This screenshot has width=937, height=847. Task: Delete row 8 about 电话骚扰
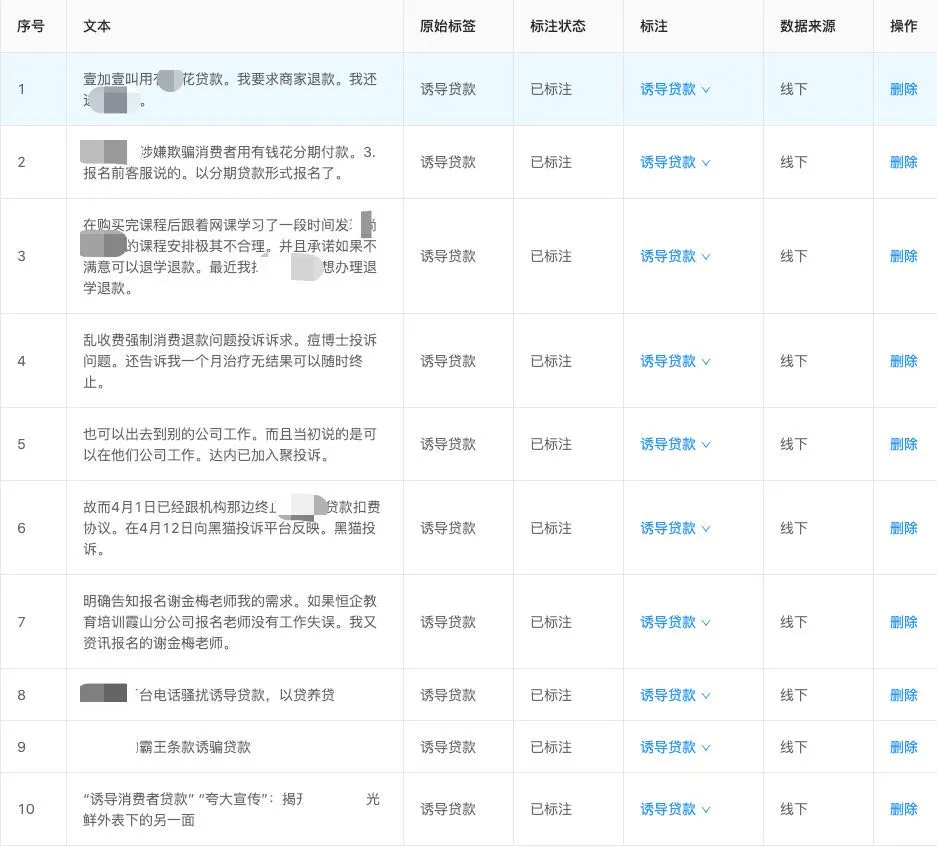pyautogui.click(x=904, y=695)
